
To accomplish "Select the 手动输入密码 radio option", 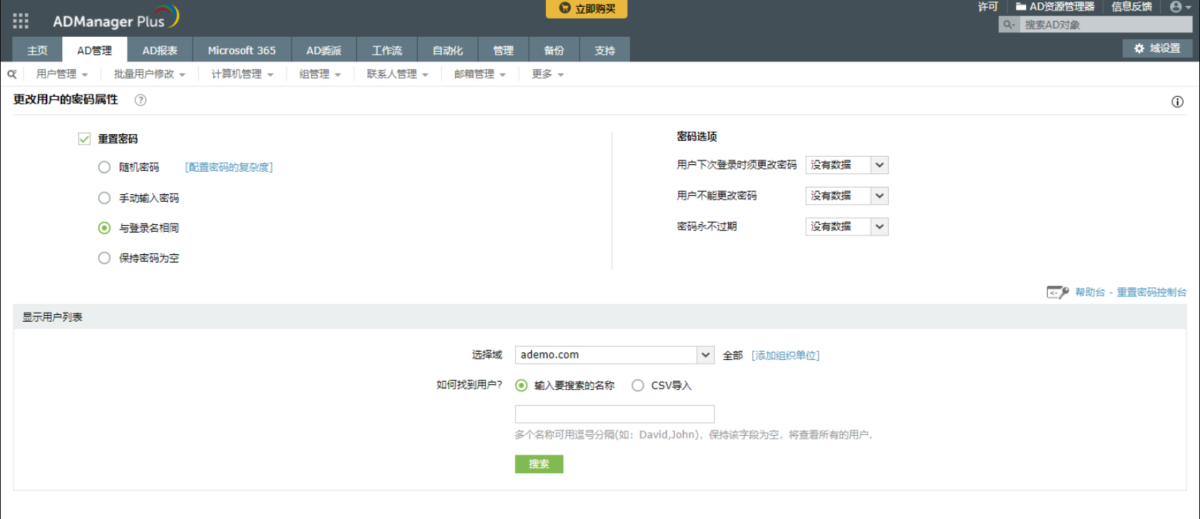I will (104, 198).
